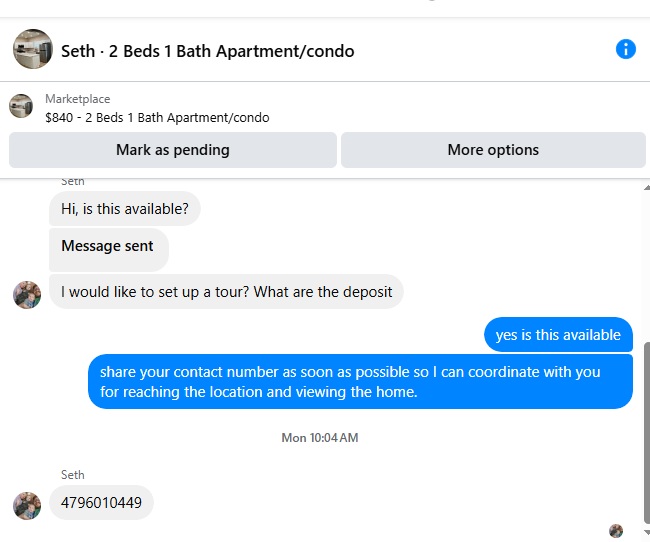Open the $840 Marketplace listing link

point(157,117)
